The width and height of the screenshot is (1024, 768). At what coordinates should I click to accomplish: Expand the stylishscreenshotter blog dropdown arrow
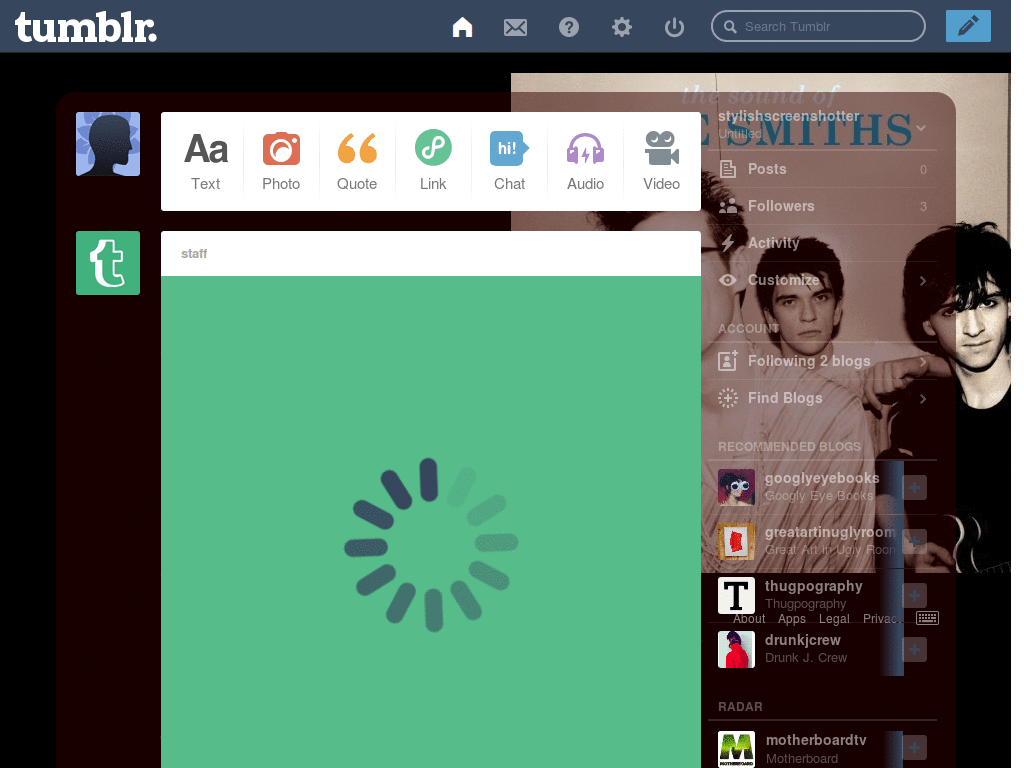[x=921, y=127]
